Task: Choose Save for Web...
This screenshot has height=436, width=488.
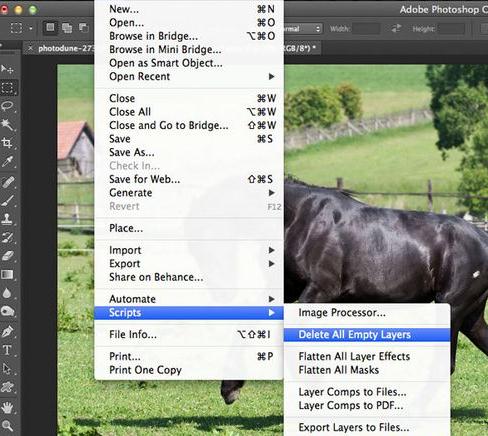Action: click(189, 179)
